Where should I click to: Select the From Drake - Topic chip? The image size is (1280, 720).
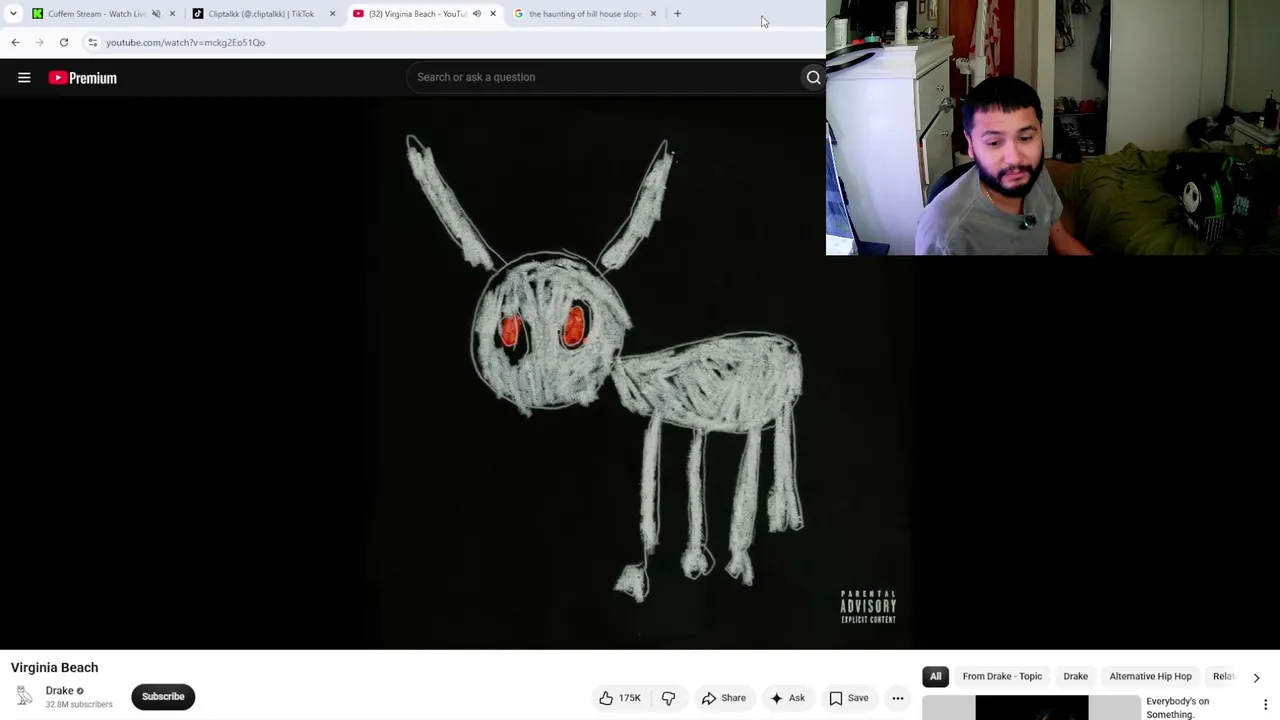click(x=1002, y=676)
